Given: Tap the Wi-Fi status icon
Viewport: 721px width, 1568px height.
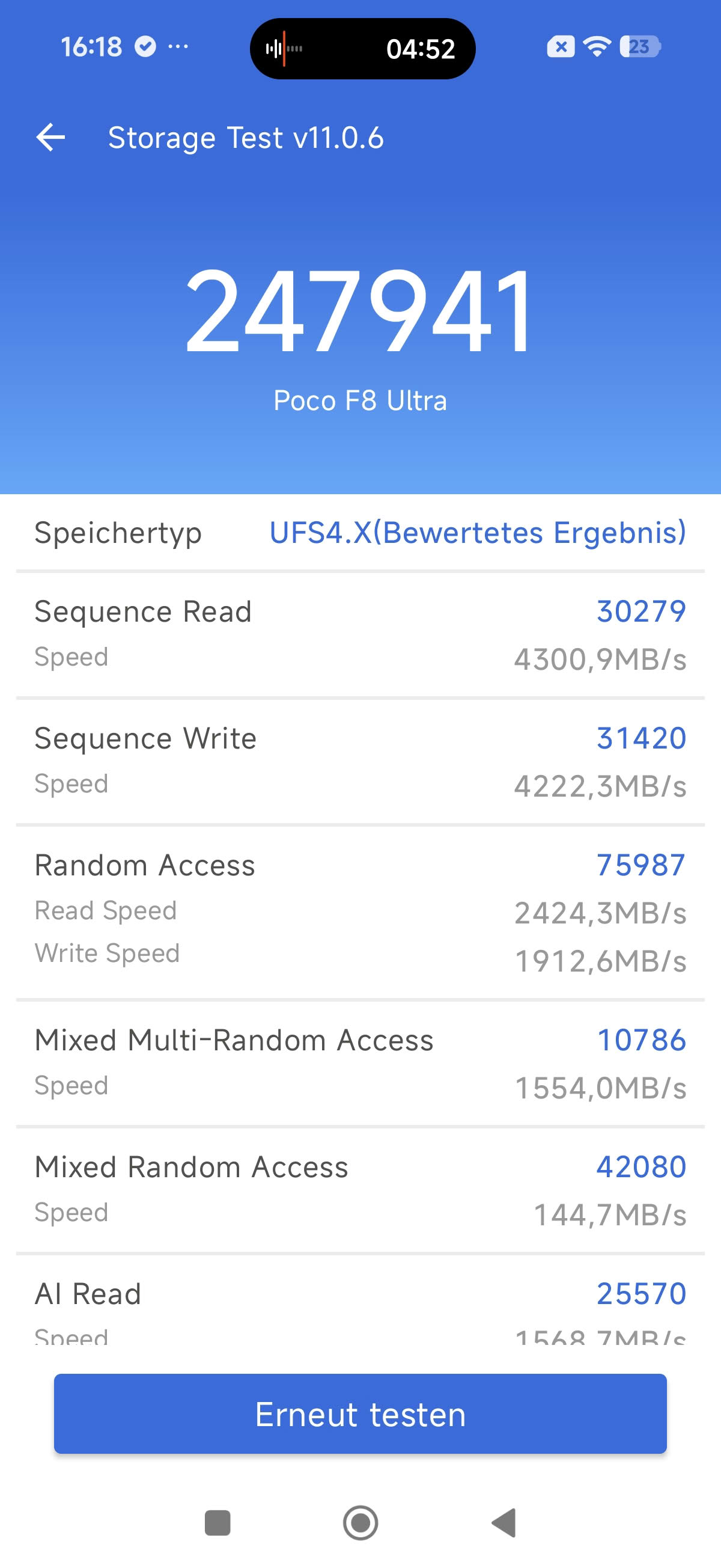Looking at the screenshot, I should coord(597,46).
